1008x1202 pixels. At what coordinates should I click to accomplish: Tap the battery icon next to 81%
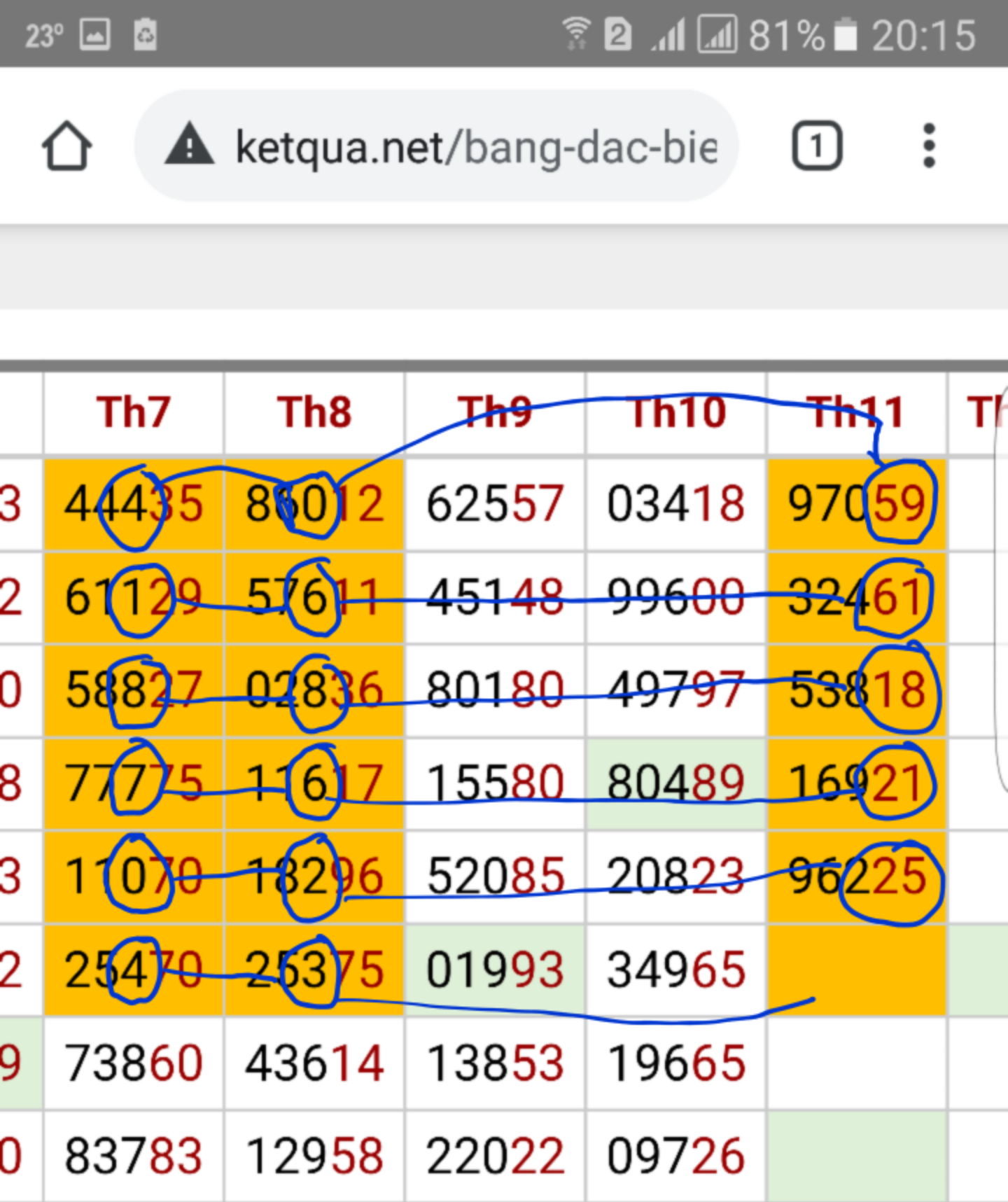coord(846,34)
